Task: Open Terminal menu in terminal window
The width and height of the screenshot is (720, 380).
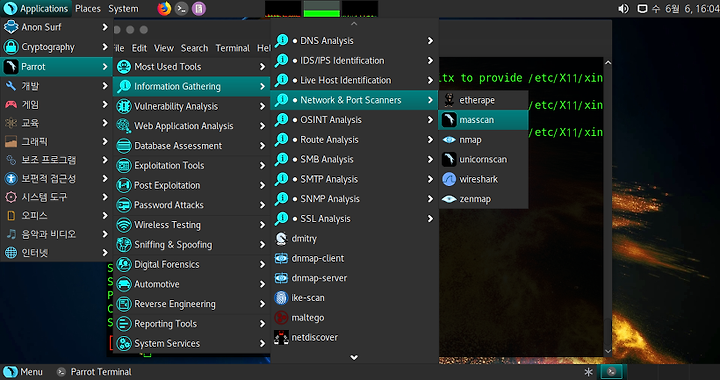Action: [x=232, y=48]
